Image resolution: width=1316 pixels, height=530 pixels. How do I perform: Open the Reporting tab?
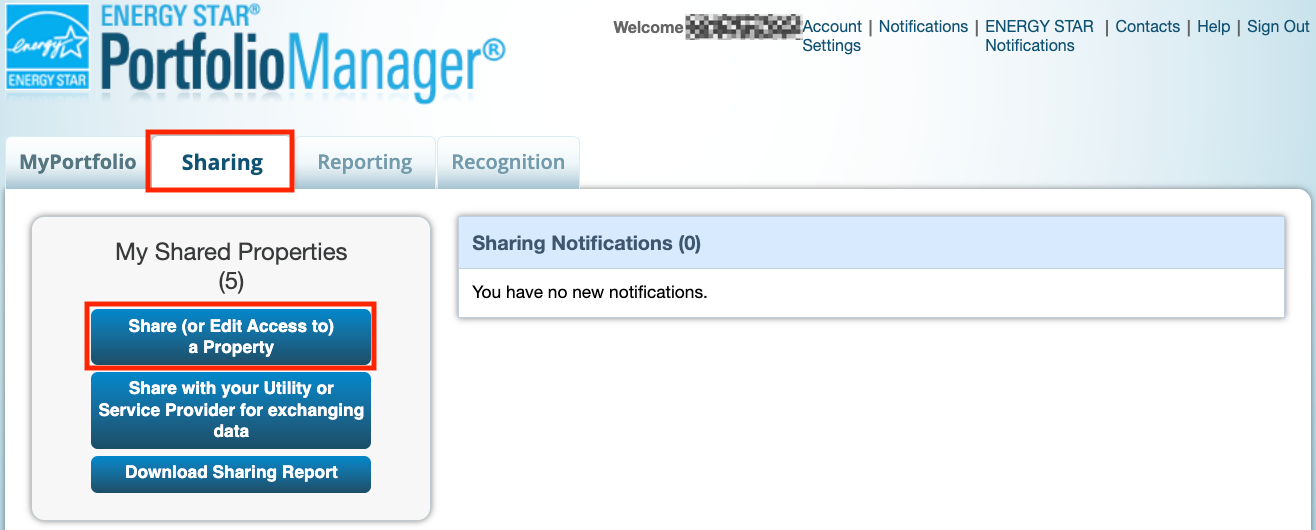(x=365, y=162)
